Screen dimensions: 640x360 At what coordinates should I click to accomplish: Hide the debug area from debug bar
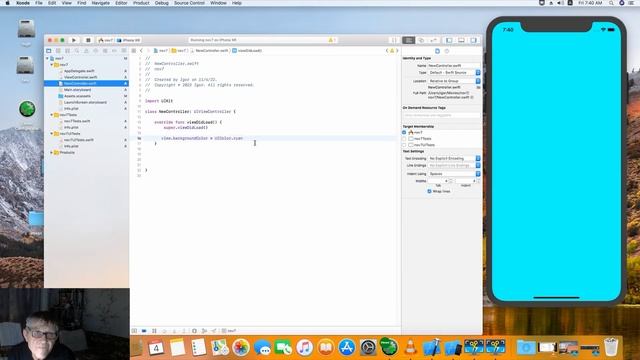click(x=134, y=331)
